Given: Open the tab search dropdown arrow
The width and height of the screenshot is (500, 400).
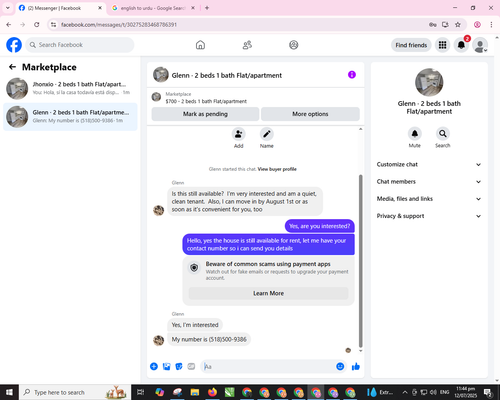Looking at the screenshot, I should [8, 8].
